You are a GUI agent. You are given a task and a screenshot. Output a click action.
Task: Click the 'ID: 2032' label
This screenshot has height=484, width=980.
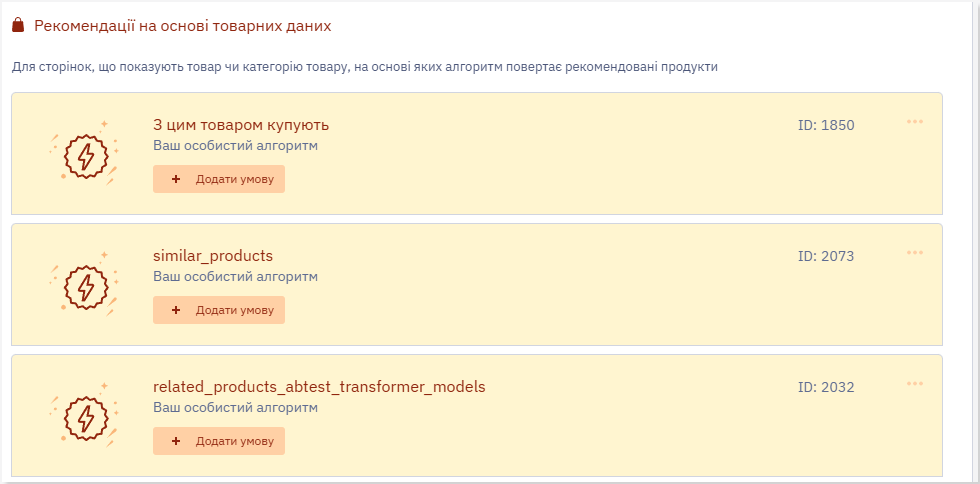point(826,387)
